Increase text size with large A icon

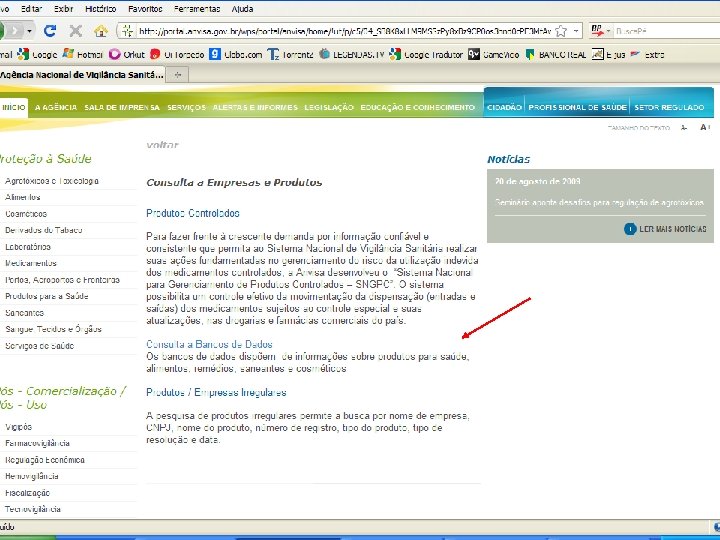pyautogui.click(x=705, y=127)
